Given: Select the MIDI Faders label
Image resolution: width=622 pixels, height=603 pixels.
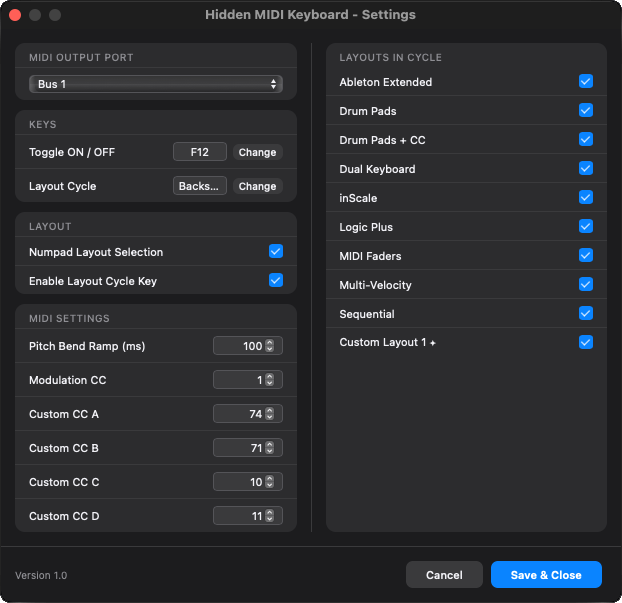Looking at the screenshot, I should [371, 256].
